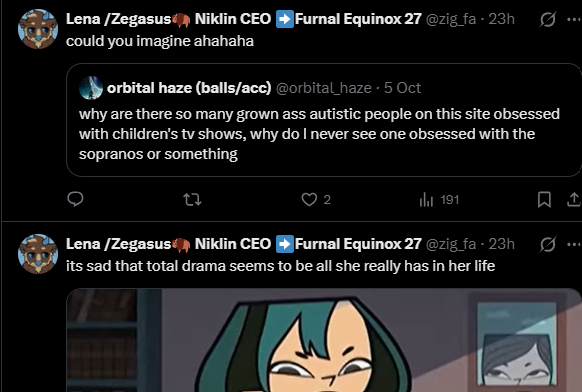Open more options menu on second tweet

574,244
